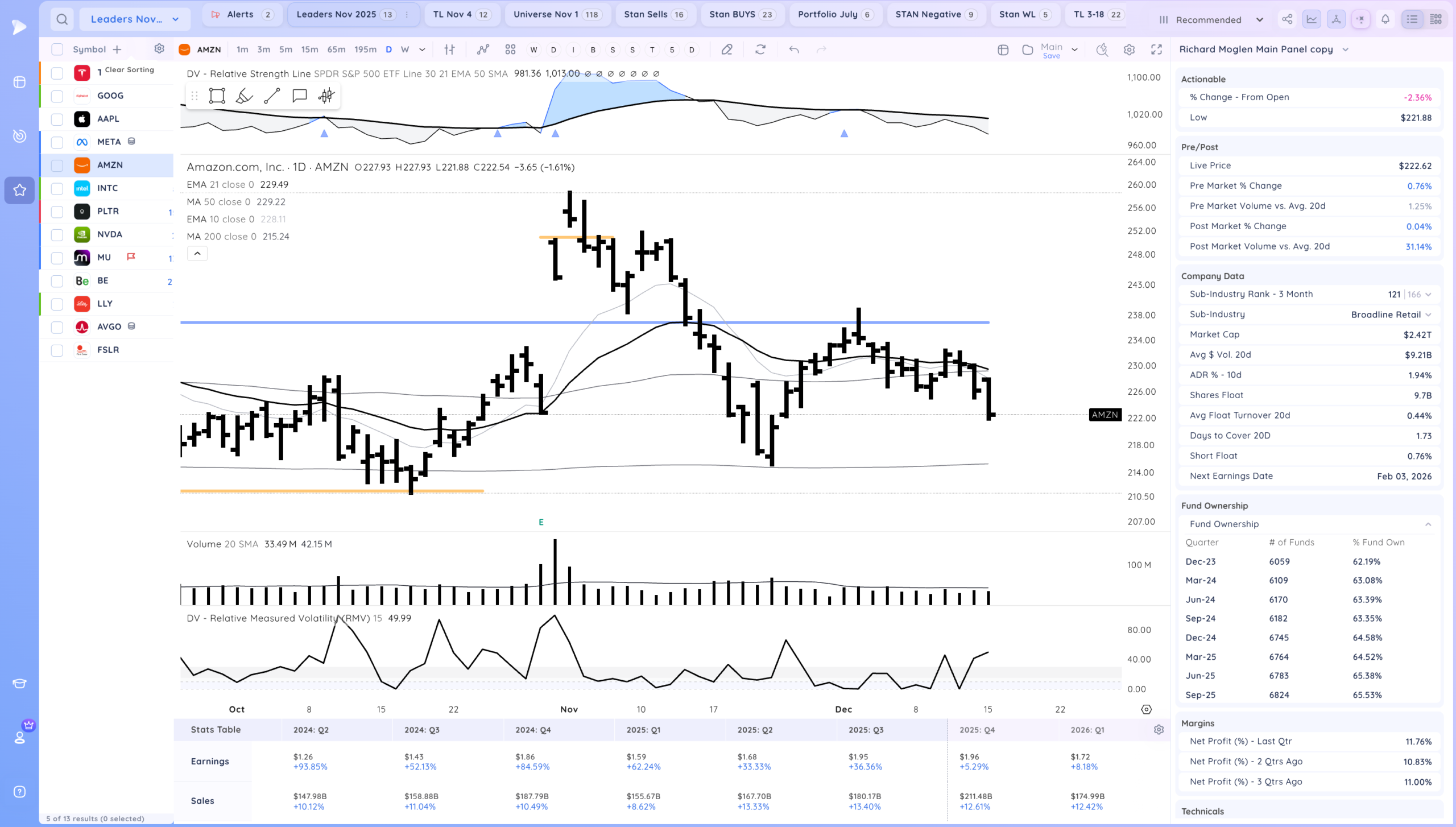Collapse the Fund Ownership section

1428,524
